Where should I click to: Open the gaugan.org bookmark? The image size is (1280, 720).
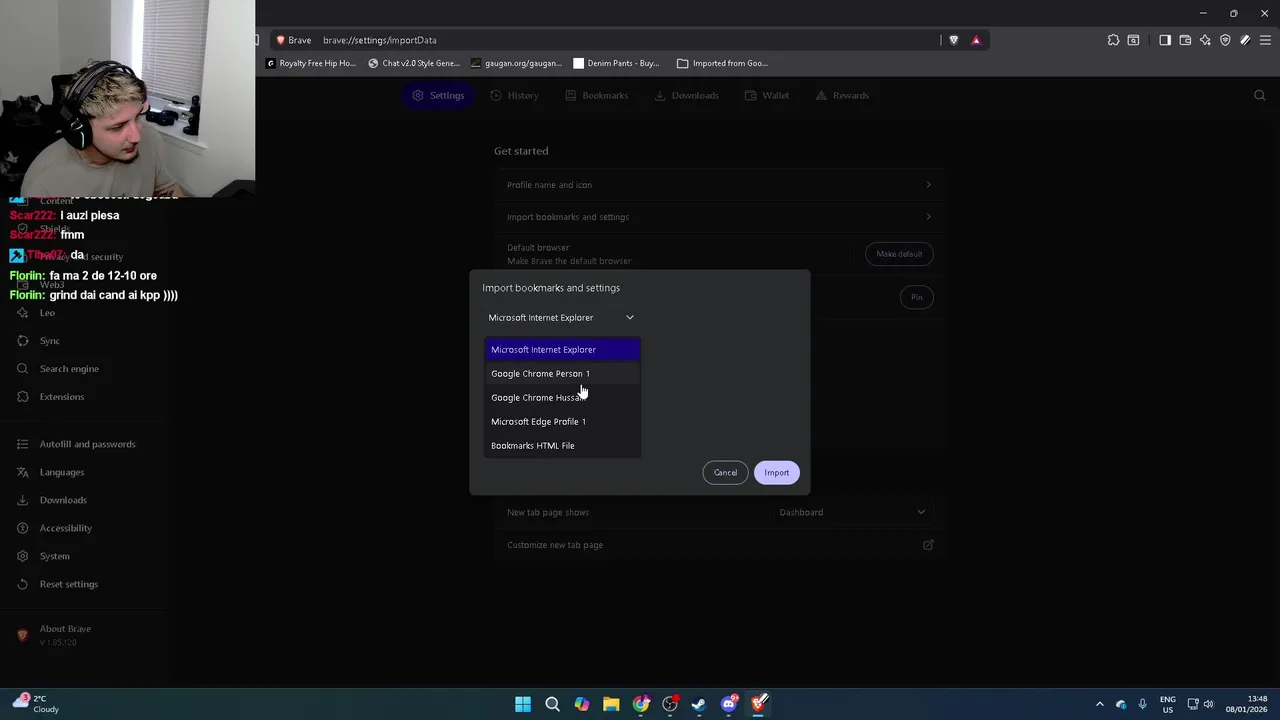517,63
